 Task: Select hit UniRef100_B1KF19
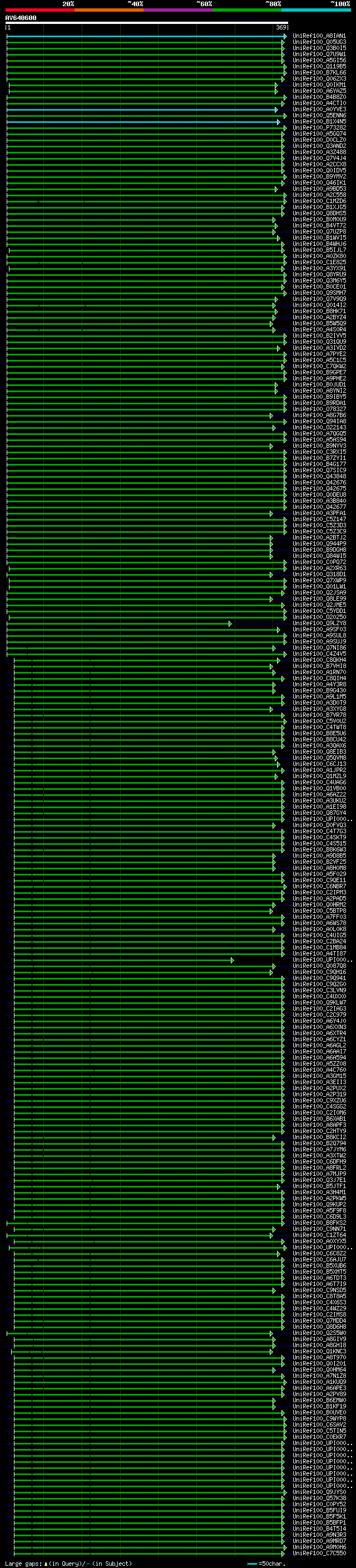click(x=319, y=1406)
